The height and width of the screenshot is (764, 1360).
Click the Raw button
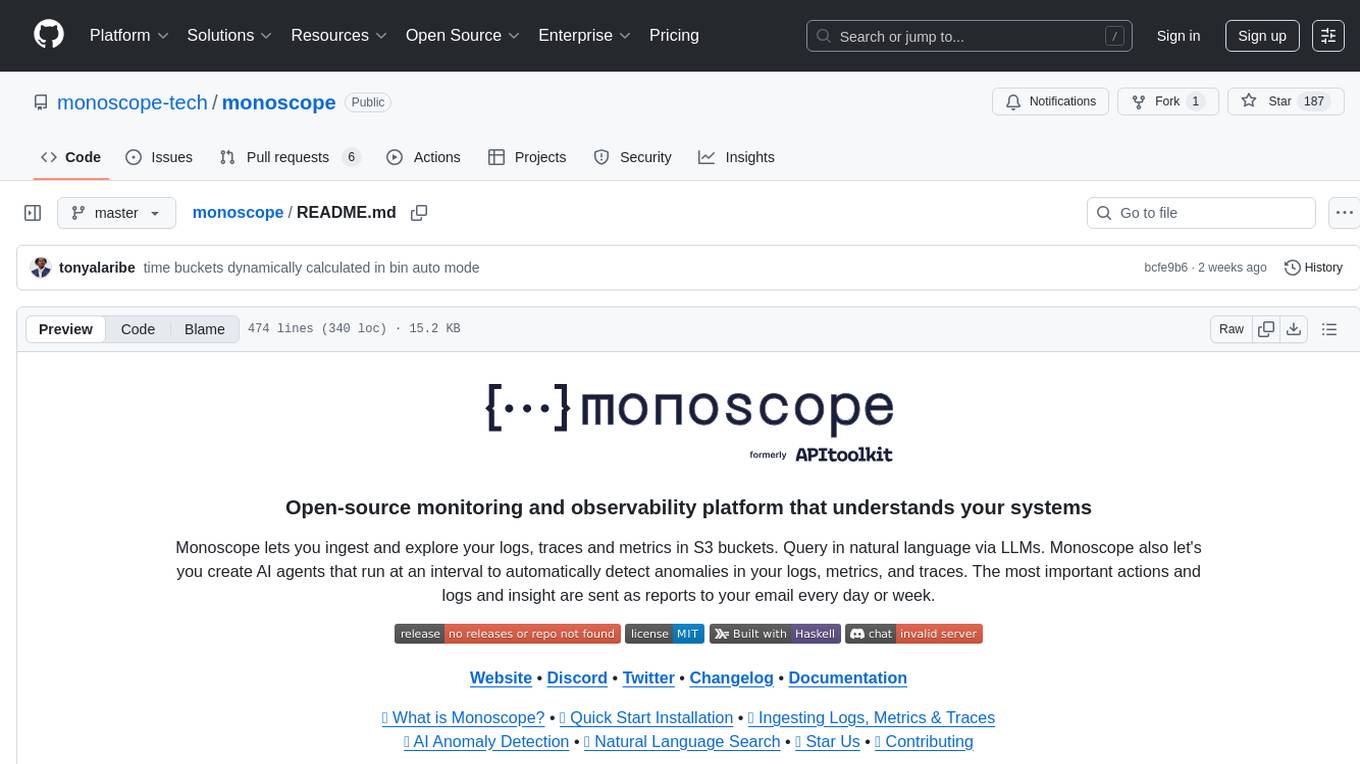(x=1231, y=329)
